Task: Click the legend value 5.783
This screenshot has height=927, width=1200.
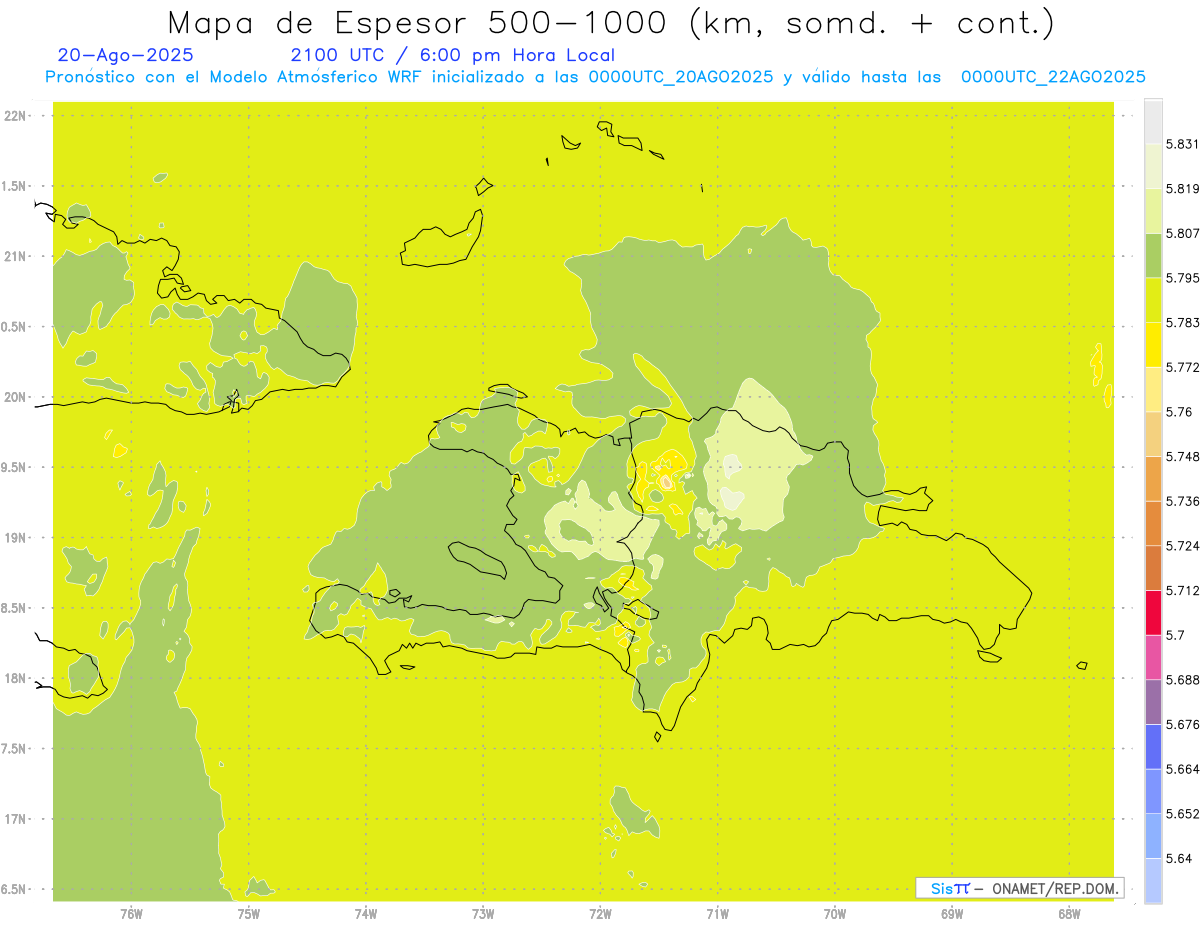Action: pos(1182,323)
